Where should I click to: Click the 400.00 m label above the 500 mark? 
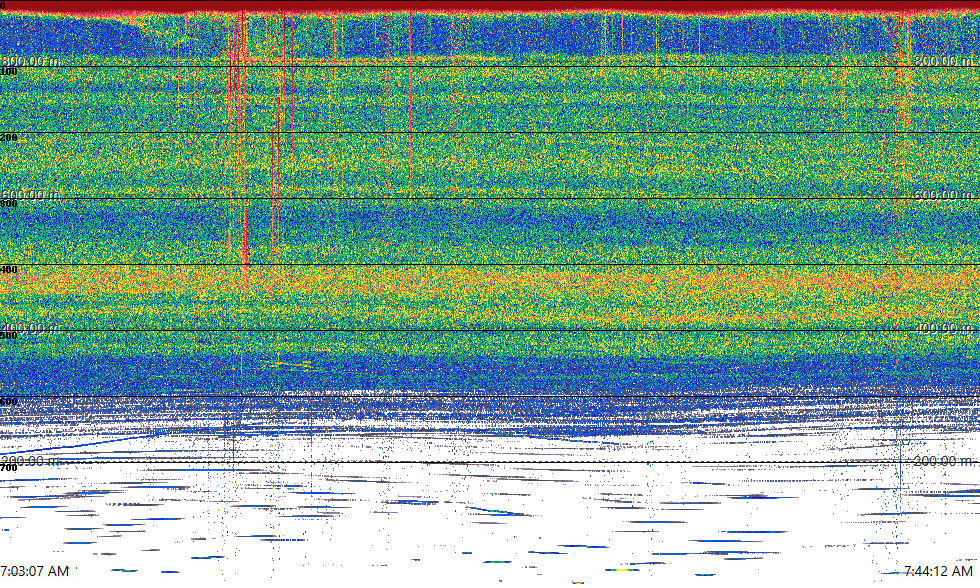31,328
